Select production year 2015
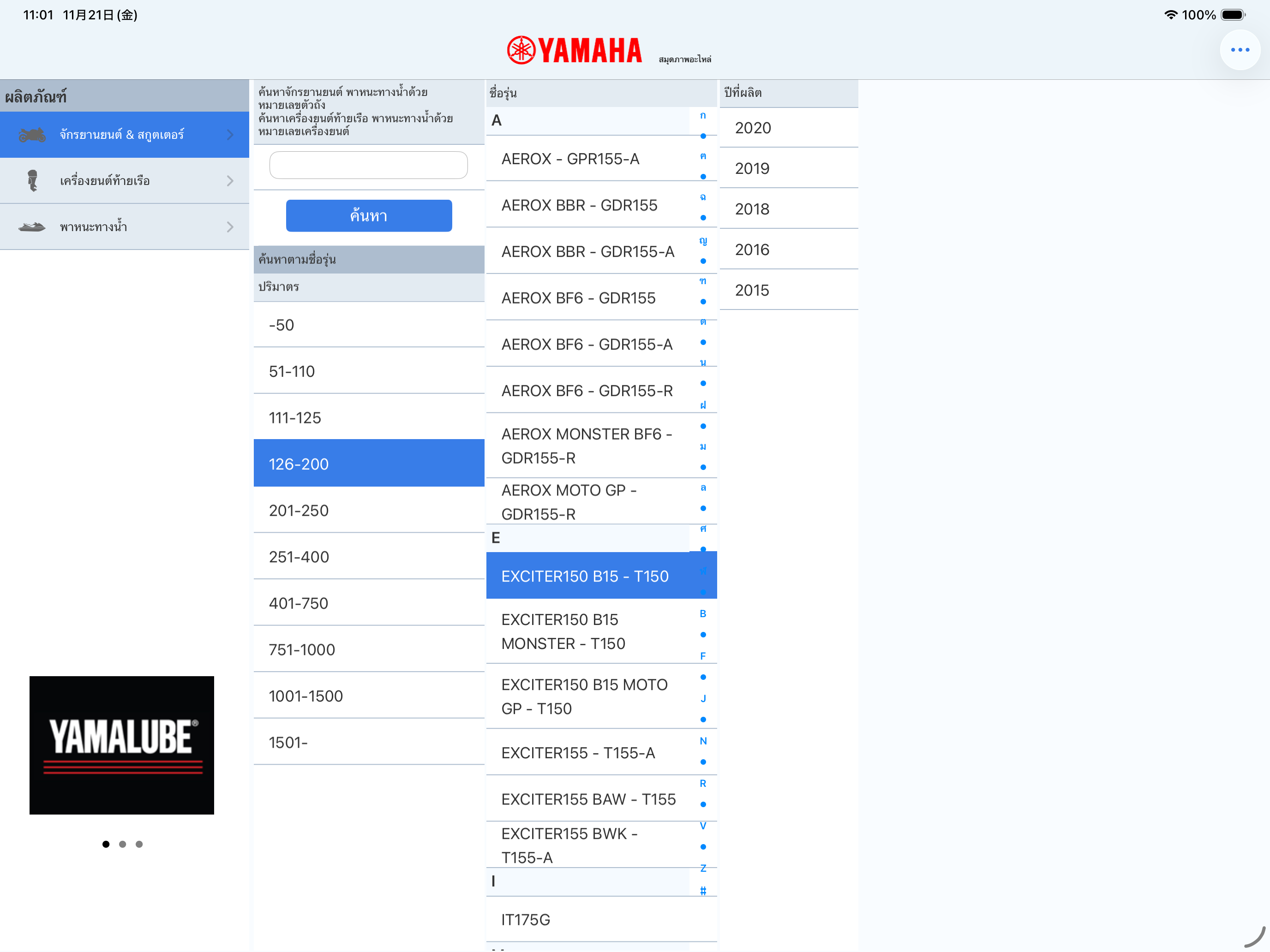The width and height of the screenshot is (1270, 952). coord(789,291)
